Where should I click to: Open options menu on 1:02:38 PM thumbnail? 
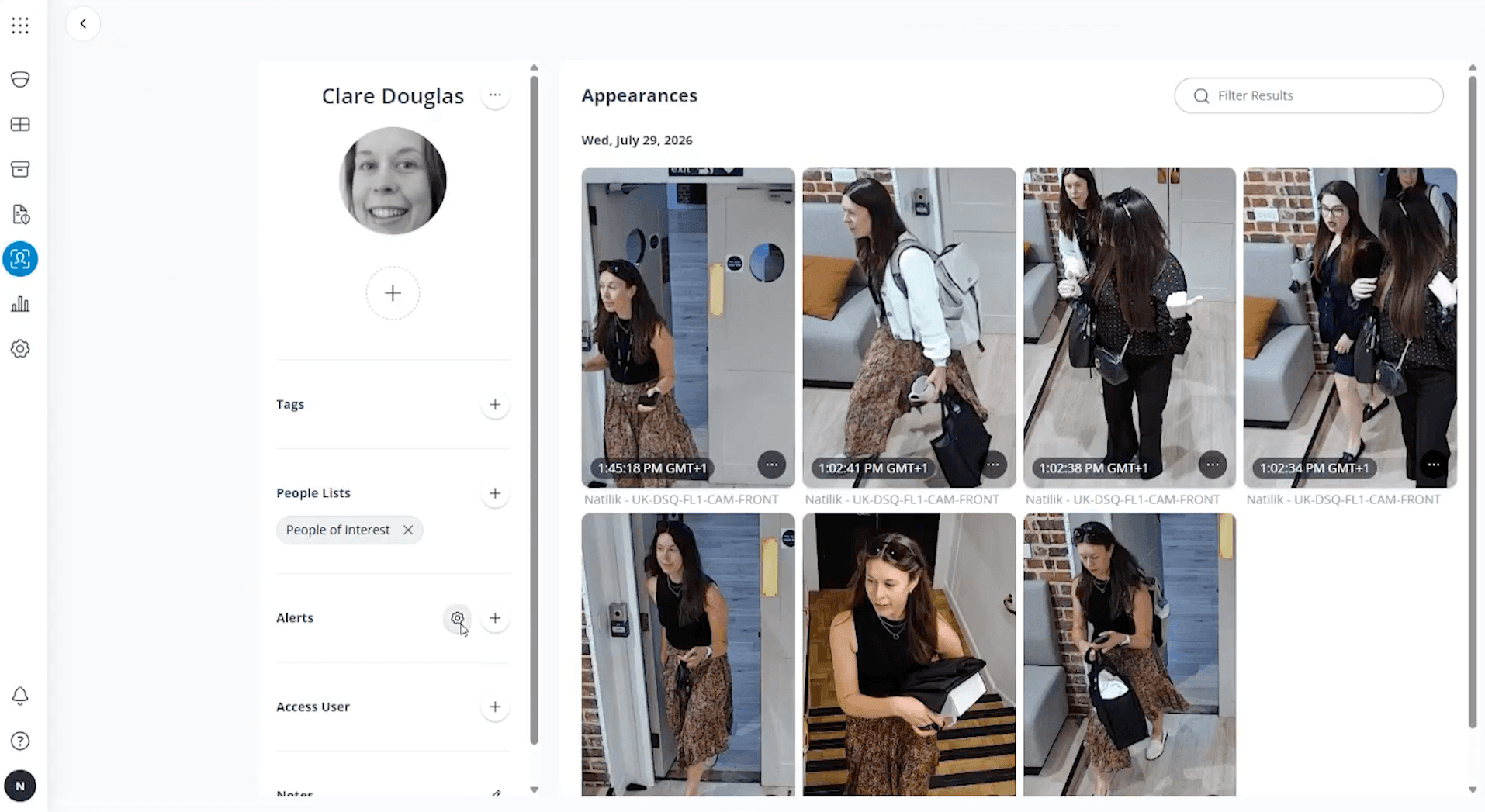(x=1213, y=465)
